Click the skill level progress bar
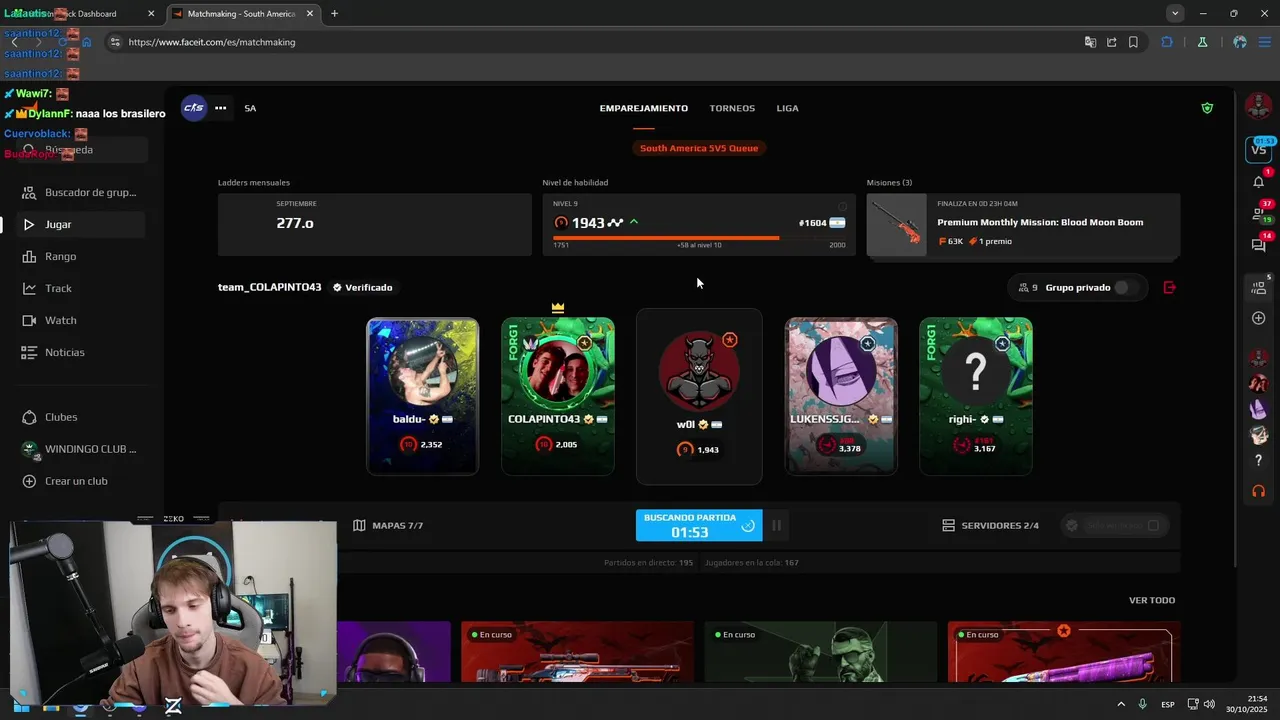 pyautogui.click(x=699, y=238)
